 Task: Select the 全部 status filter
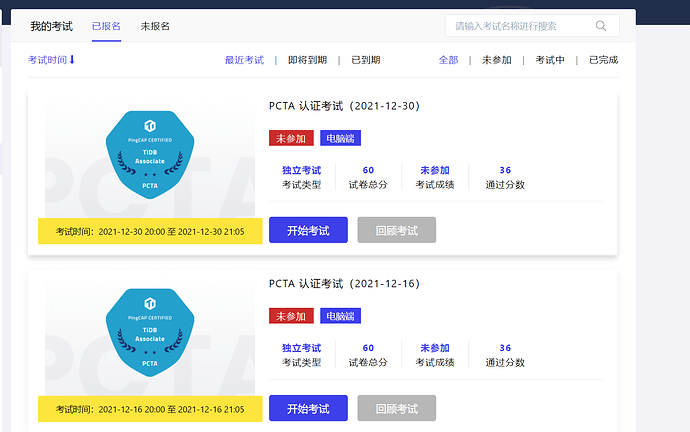(x=448, y=60)
